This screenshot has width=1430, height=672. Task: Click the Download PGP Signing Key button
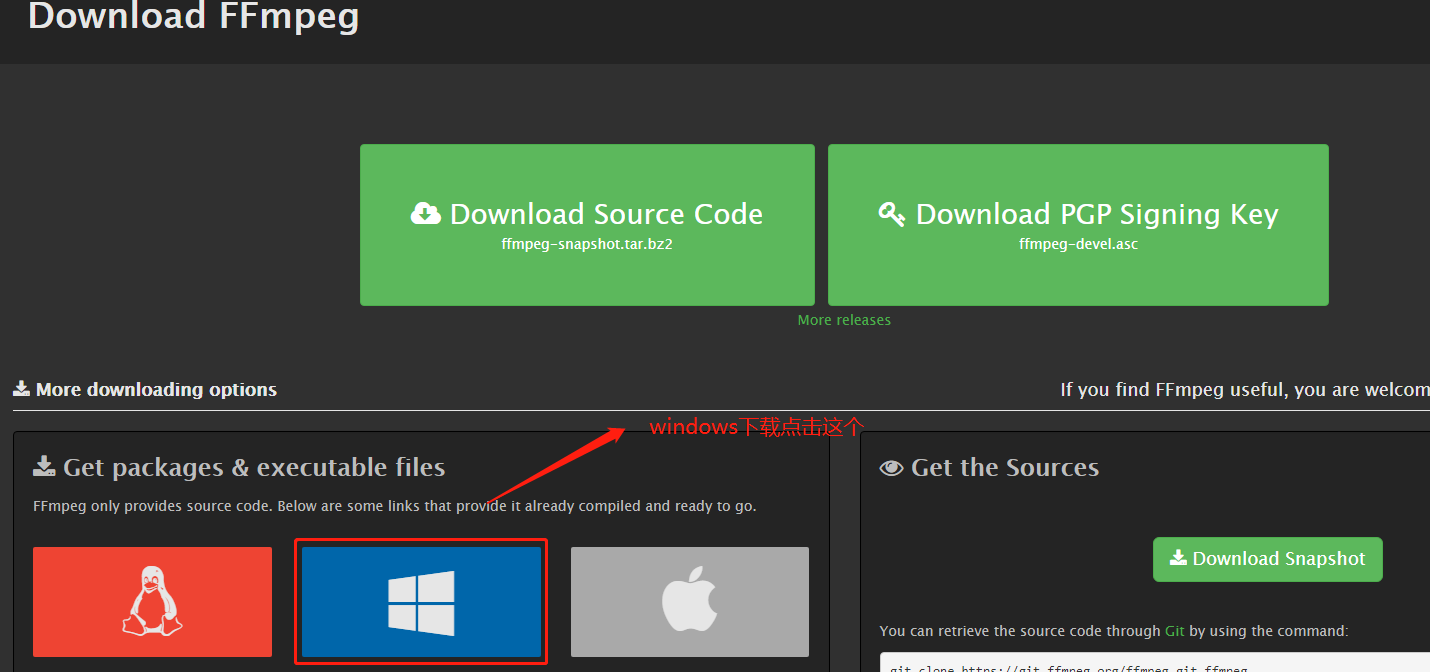[x=1078, y=225]
